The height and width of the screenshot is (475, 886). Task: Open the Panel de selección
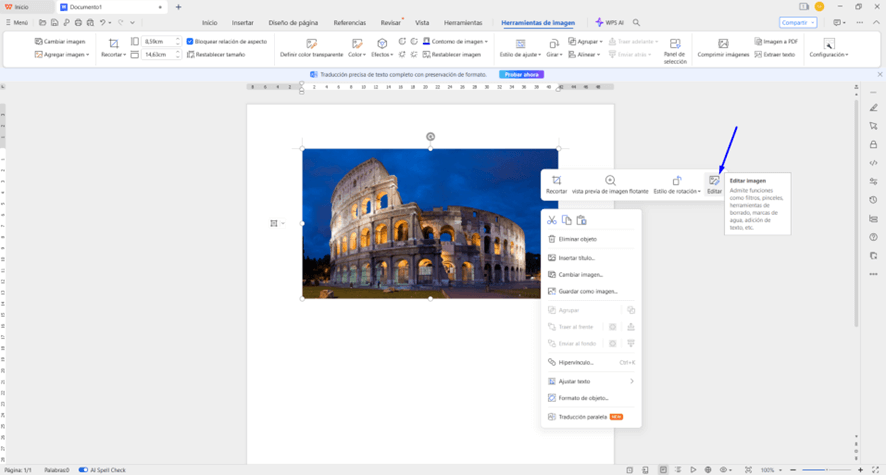pyautogui.click(x=675, y=48)
